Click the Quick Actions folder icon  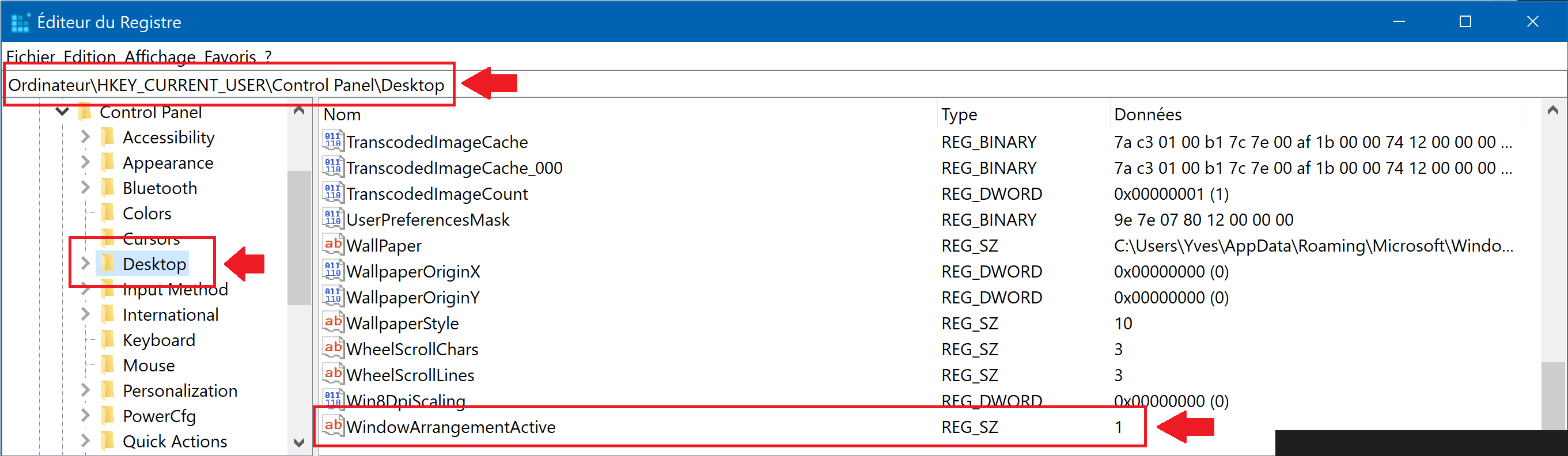(107, 441)
